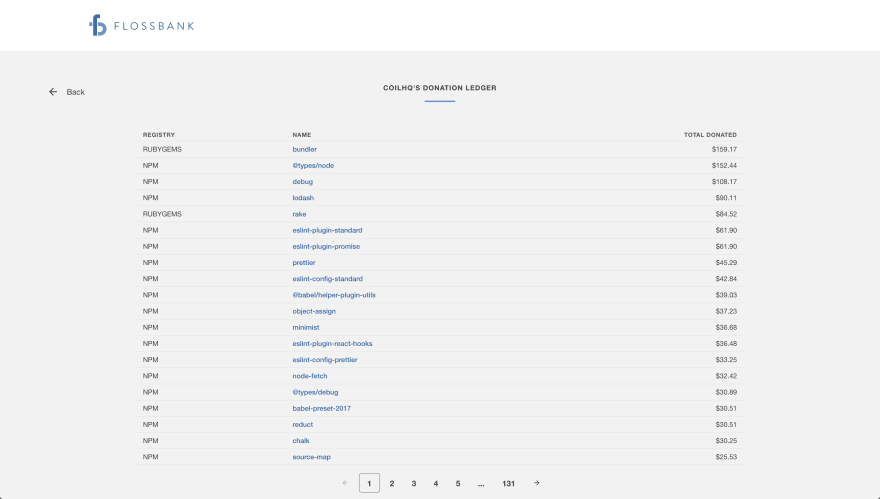
Task: Open the chalk package link
Action: click(301, 441)
